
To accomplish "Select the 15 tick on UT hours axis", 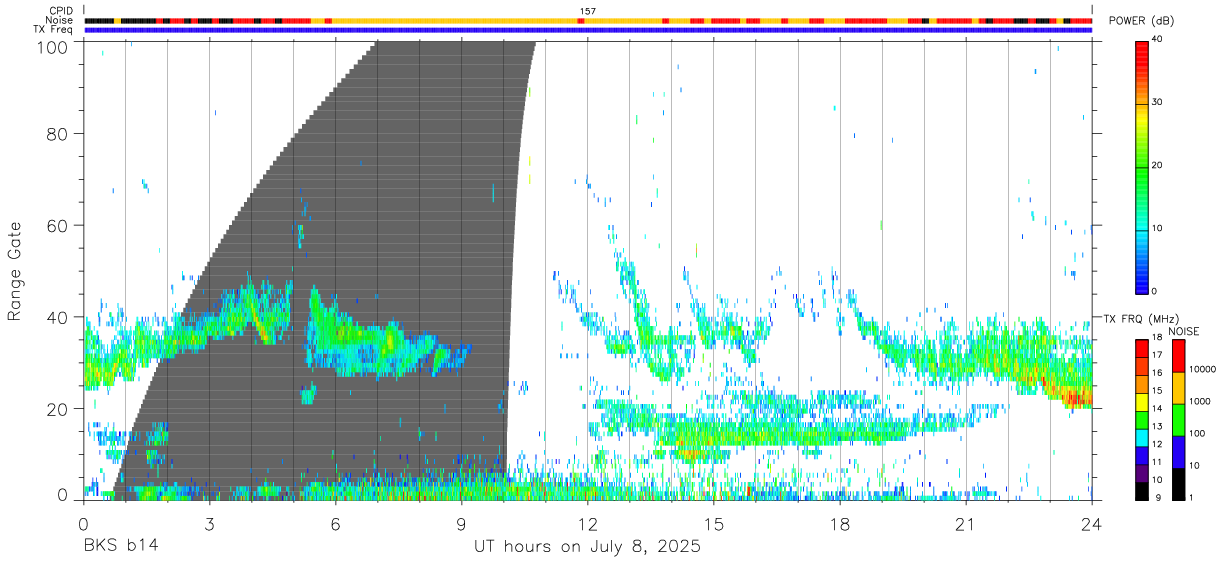I will (x=714, y=523).
